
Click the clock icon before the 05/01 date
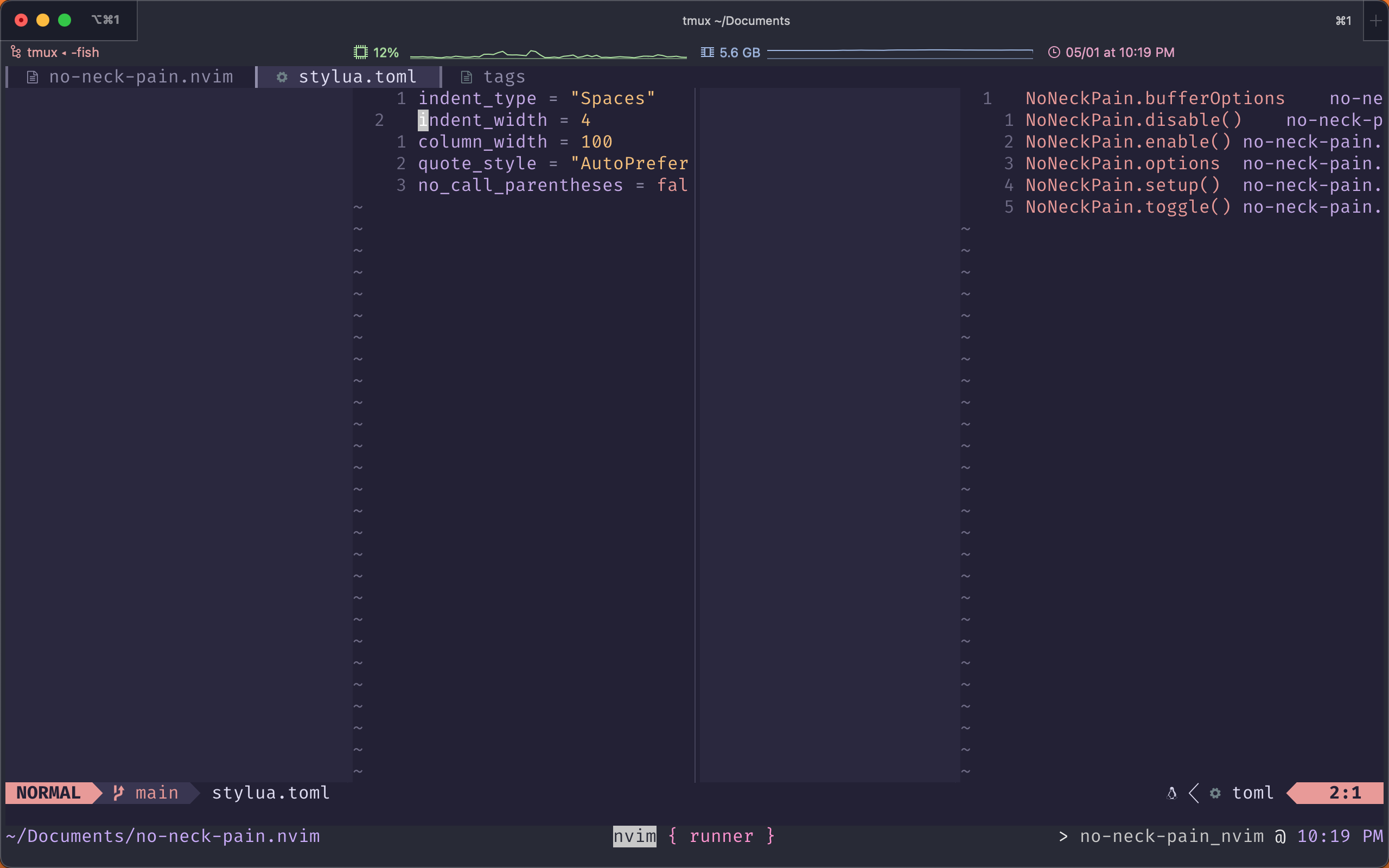[1055, 52]
